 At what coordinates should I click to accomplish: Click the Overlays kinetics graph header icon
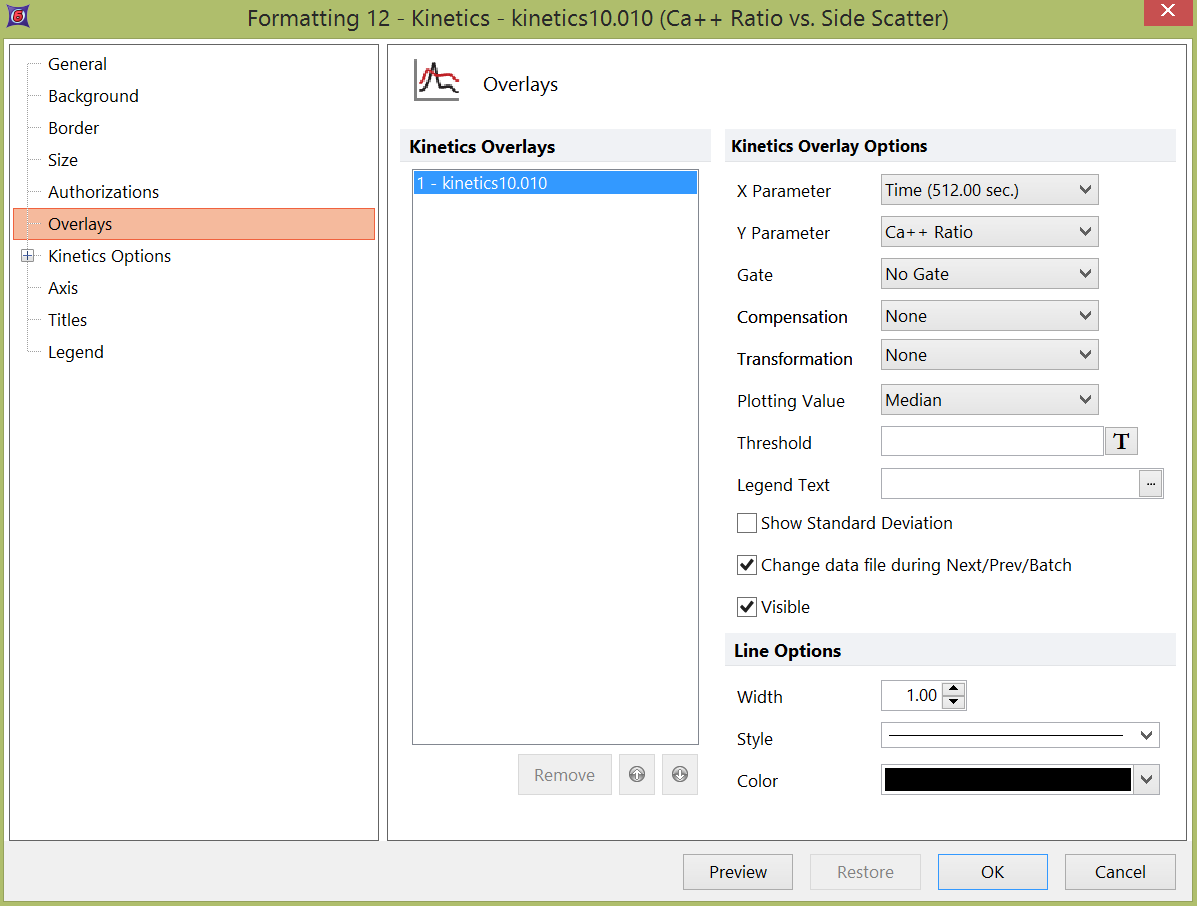click(x=437, y=82)
